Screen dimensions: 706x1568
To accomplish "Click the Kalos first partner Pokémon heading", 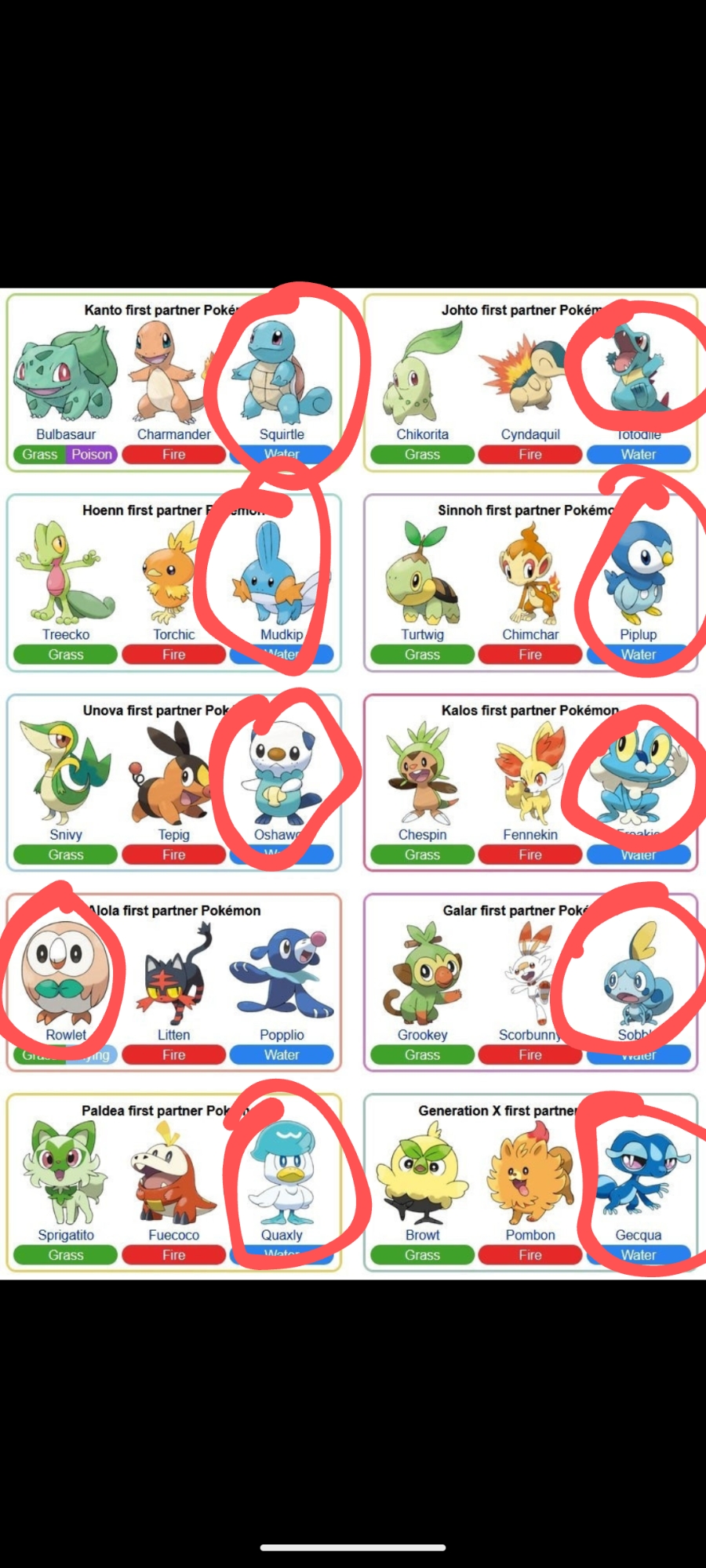I will [x=530, y=710].
